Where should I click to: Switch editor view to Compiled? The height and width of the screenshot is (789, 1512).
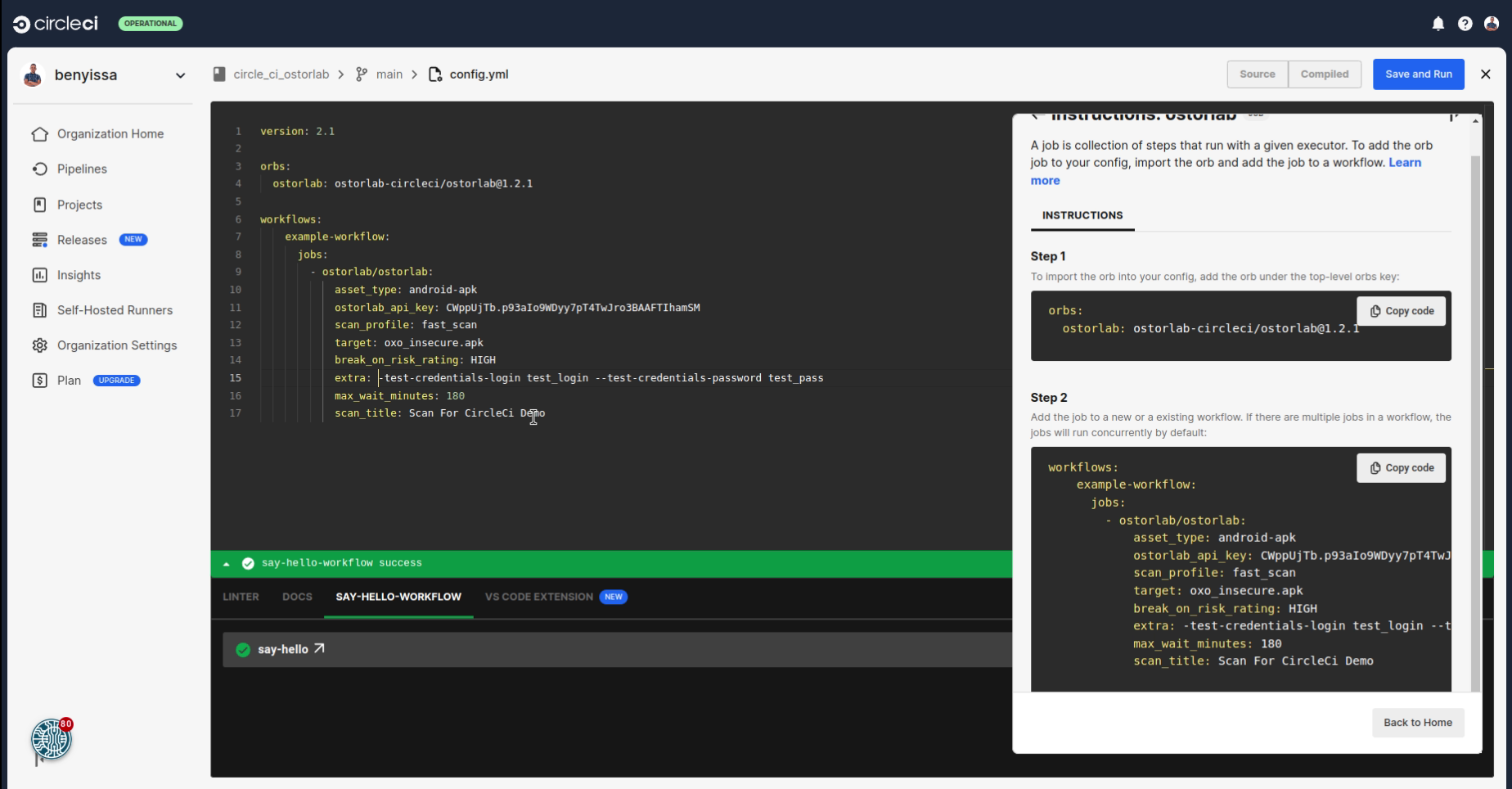tap(1324, 74)
